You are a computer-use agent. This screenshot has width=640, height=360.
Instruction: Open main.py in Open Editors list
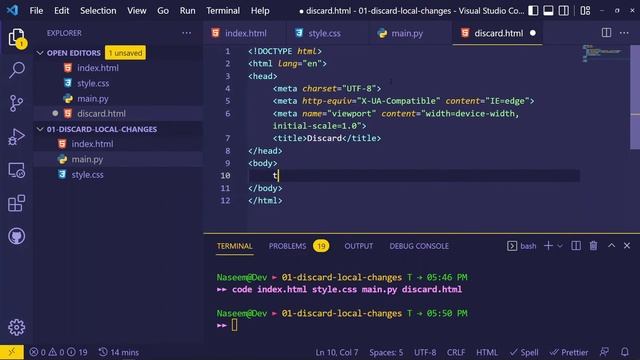pos(118,98)
